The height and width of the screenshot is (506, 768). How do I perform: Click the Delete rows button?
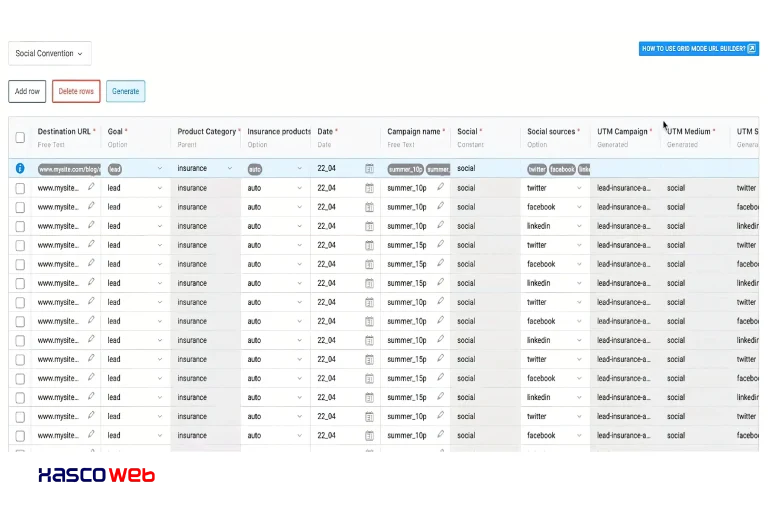click(x=76, y=91)
